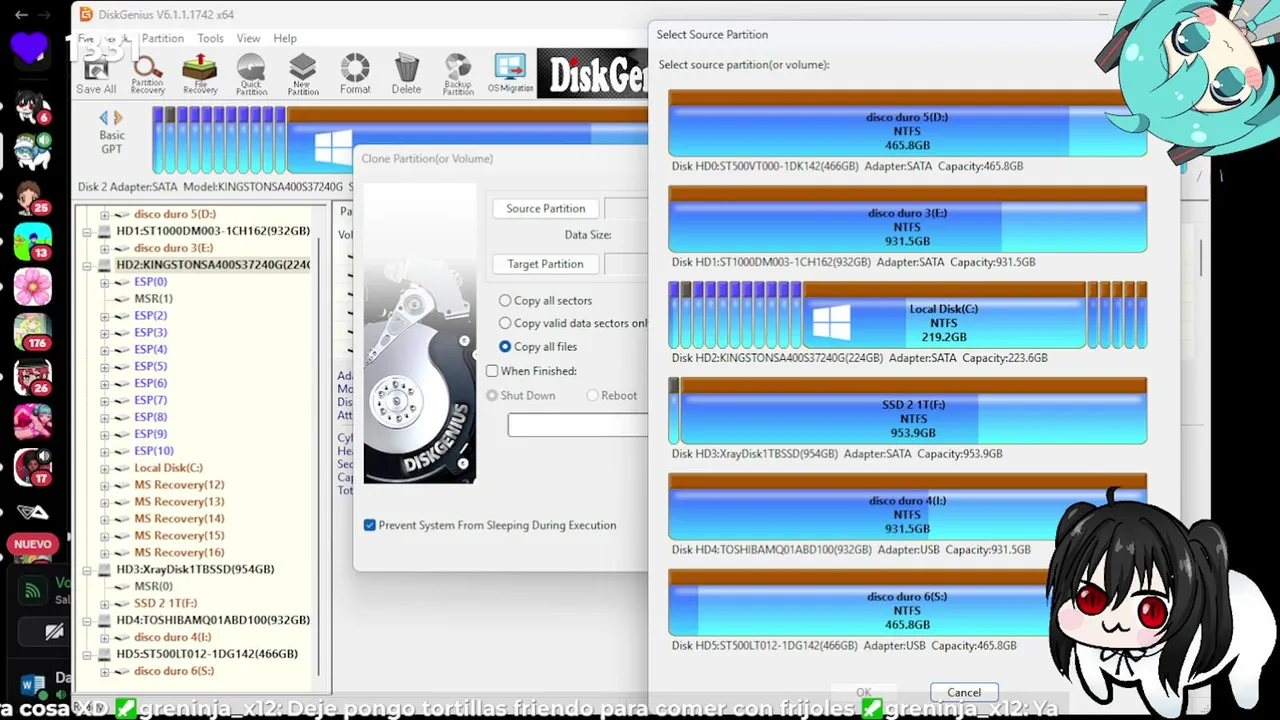Select disco duro 6(S:) partition bar in dialog

pos(907,603)
